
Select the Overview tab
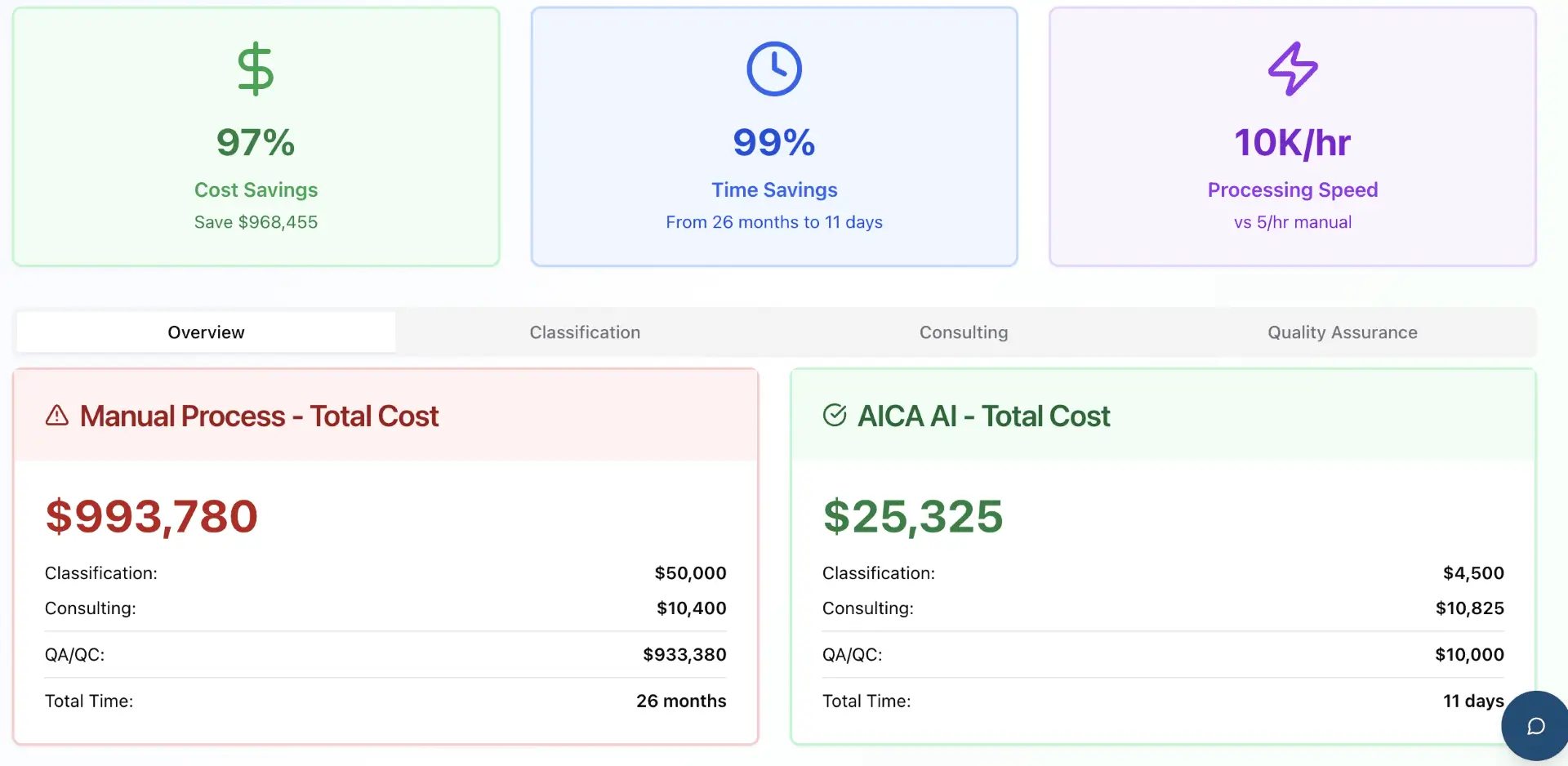206,332
